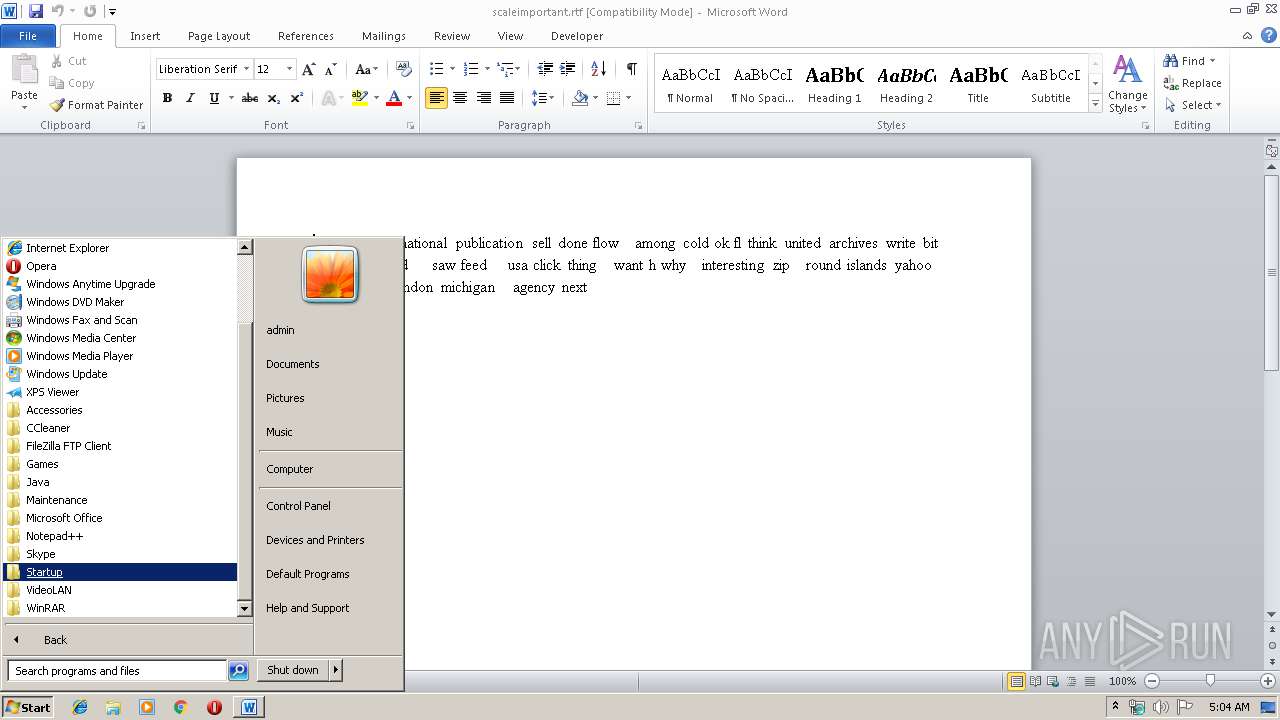Open the Text Effects icon
The image size is (1280, 720).
pos(328,98)
